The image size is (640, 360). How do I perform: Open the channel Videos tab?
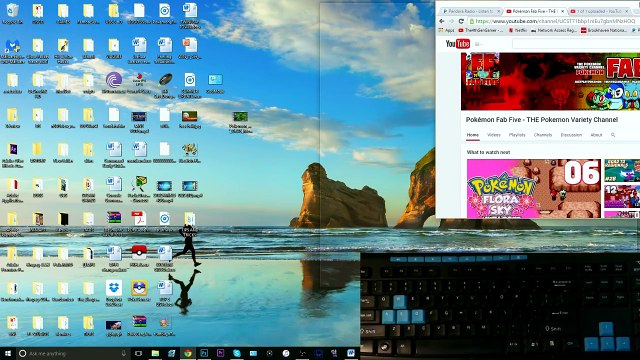[x=493, y=135]
